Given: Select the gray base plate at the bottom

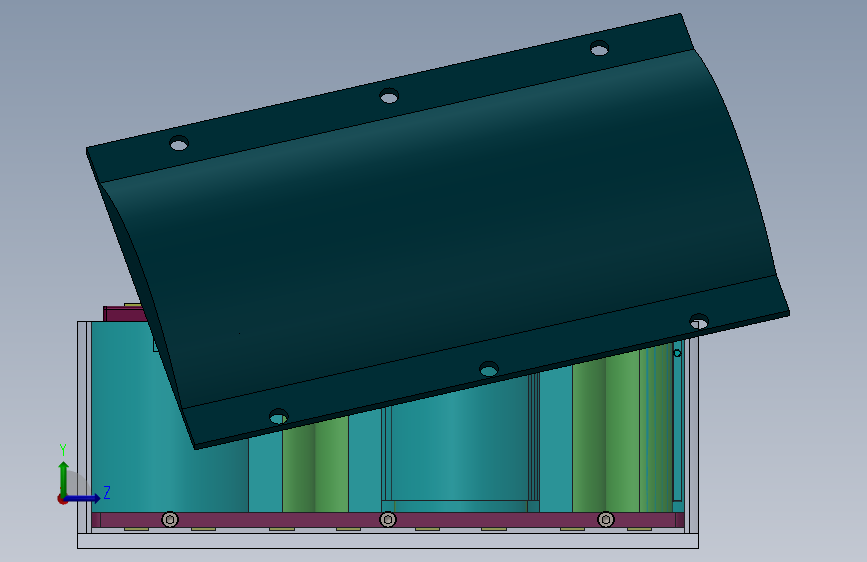Looking at the screenshot, I should [388, 541].
